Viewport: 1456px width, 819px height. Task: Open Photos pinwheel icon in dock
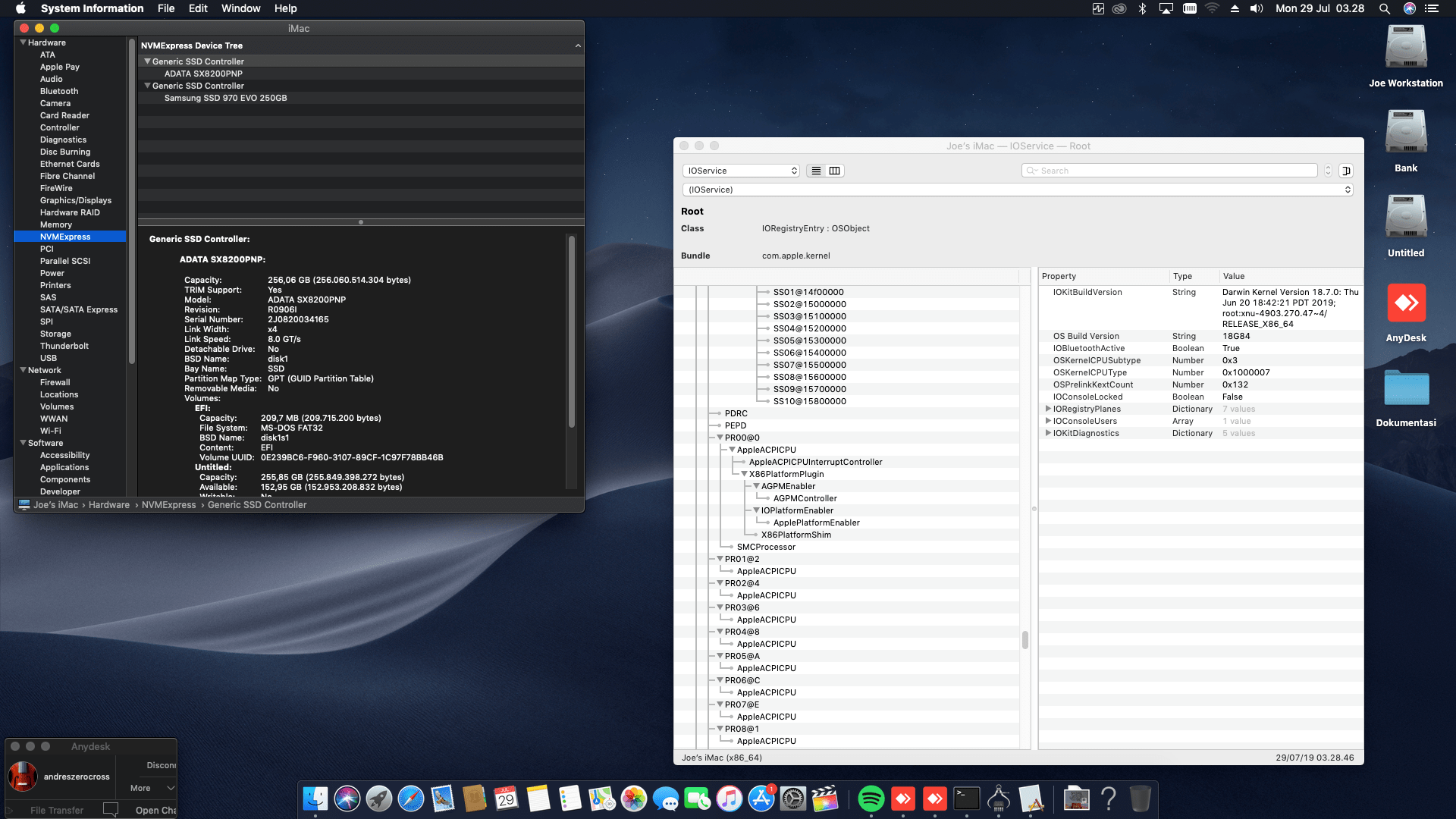(x=634, y=799)
